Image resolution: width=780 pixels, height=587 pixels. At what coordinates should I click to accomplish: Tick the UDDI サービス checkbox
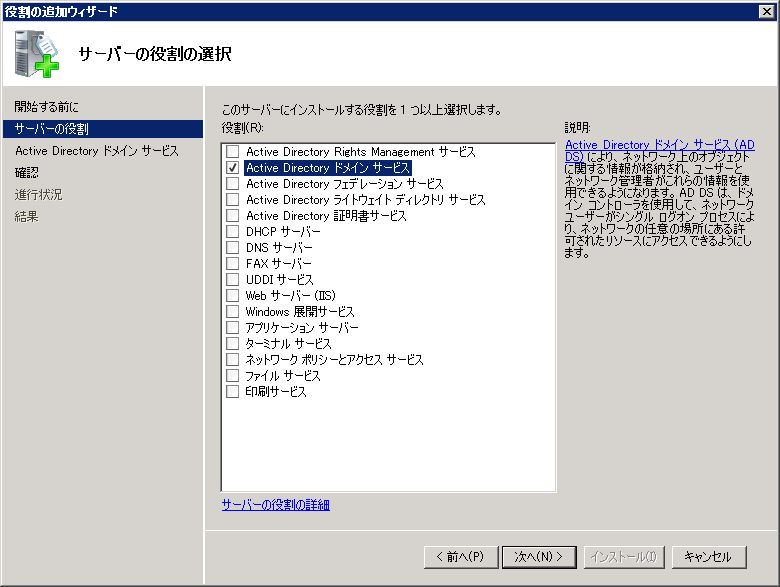pos(232,279)
